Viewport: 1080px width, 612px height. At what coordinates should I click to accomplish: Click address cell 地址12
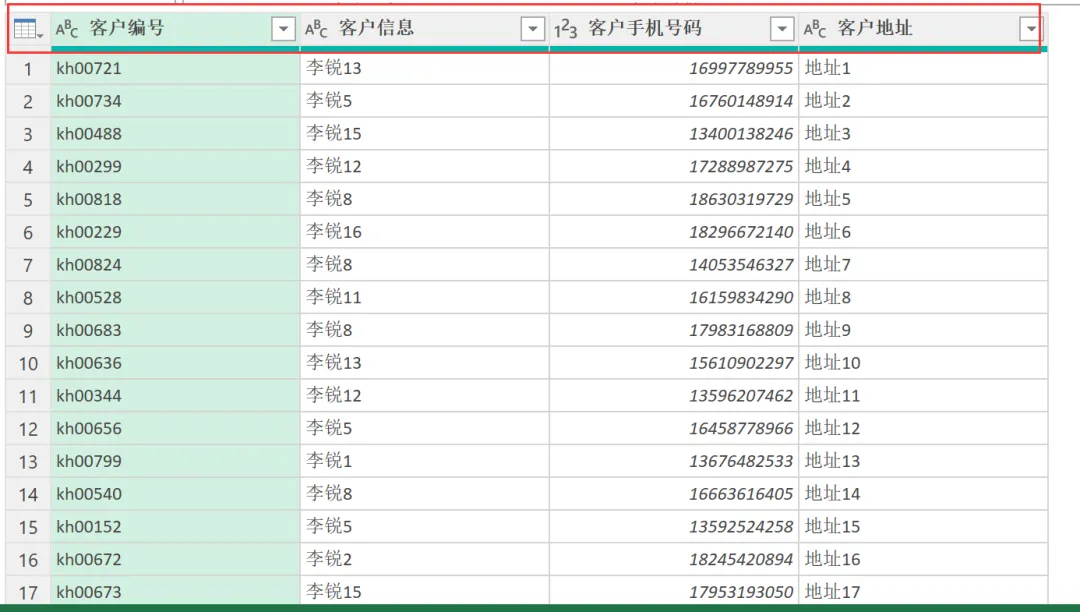tap(924, 428)
